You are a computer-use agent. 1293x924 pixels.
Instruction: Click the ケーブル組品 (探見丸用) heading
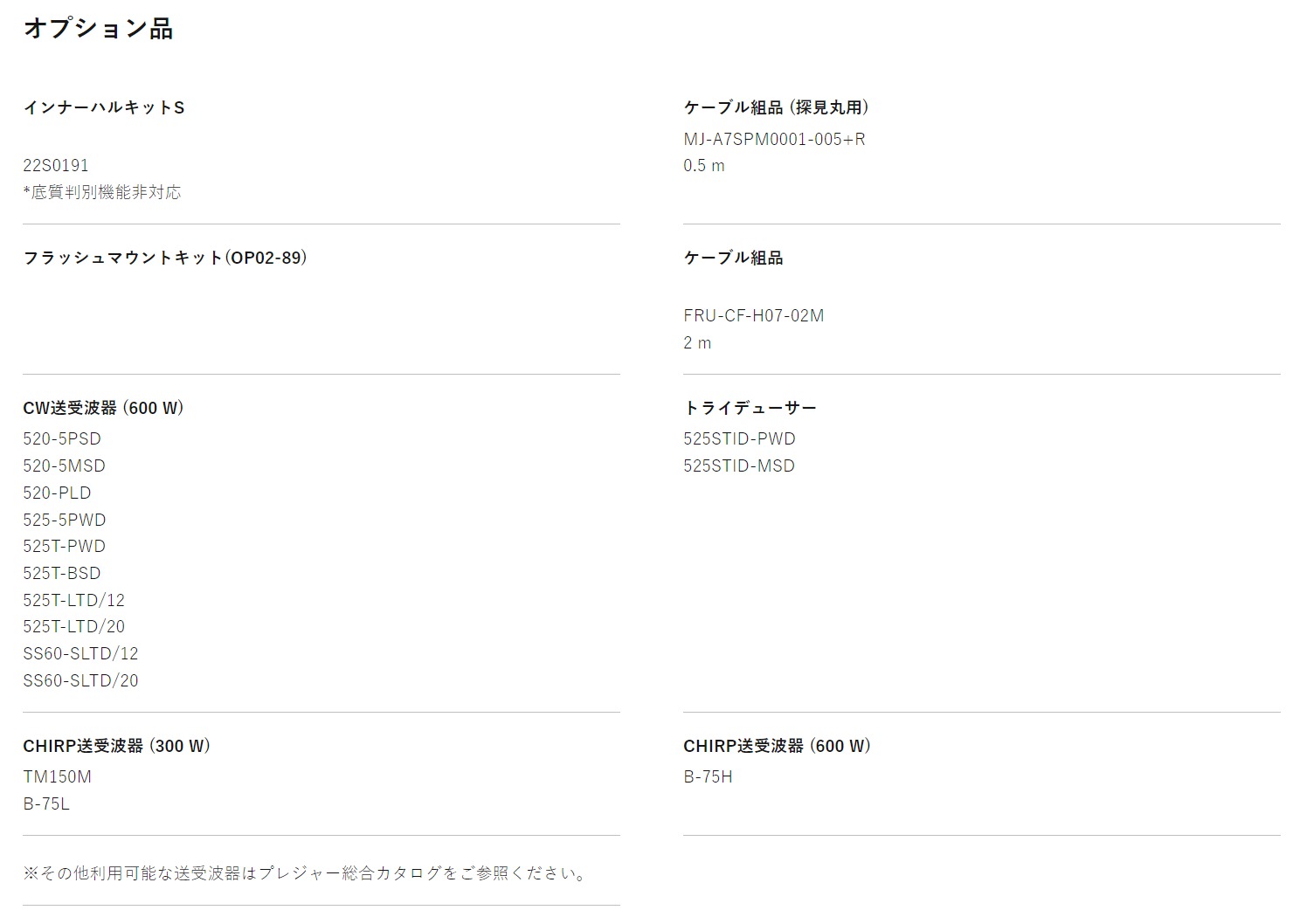click(x=776, y=107)
